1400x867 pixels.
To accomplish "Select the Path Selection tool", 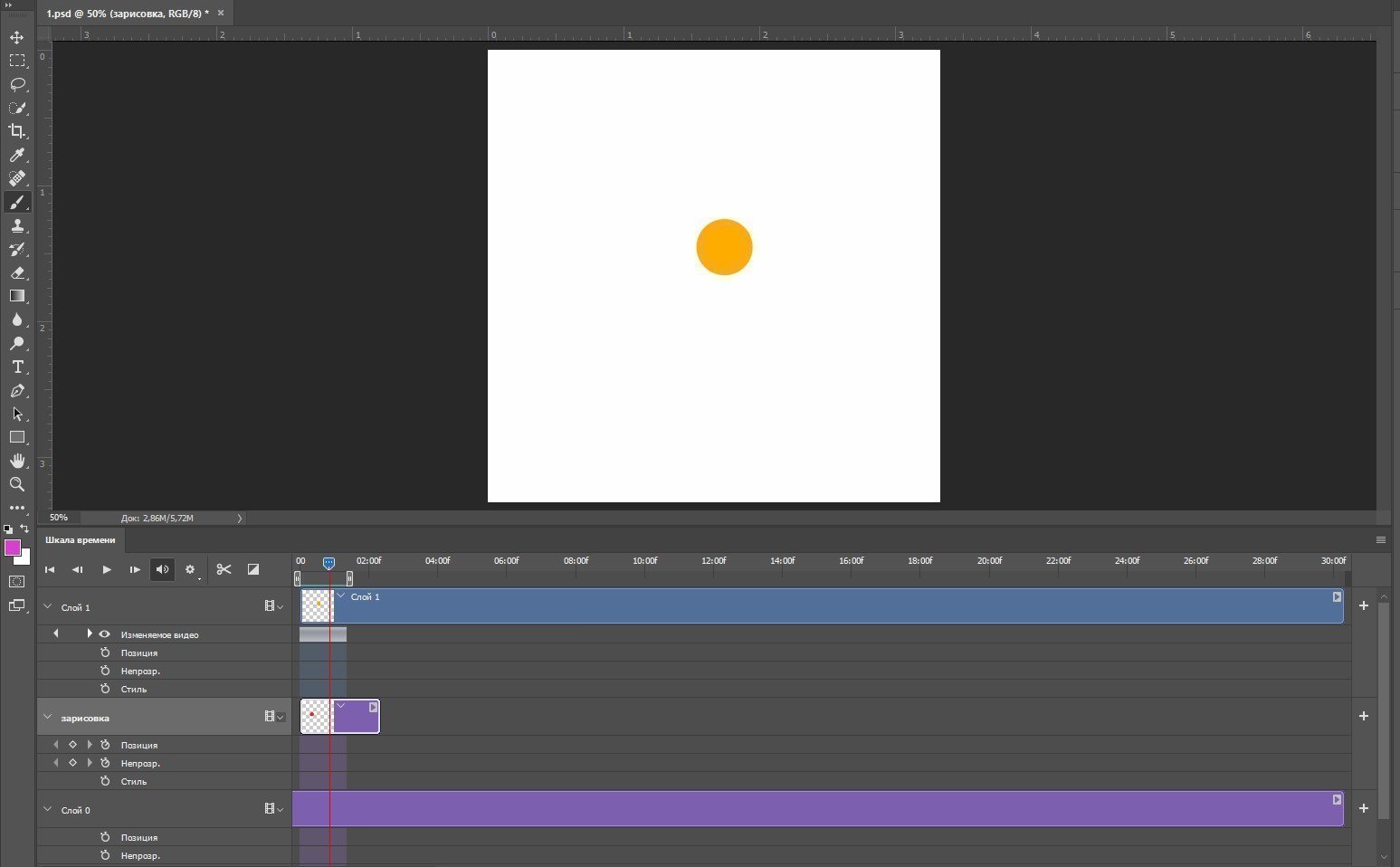I will coord(17,414).
